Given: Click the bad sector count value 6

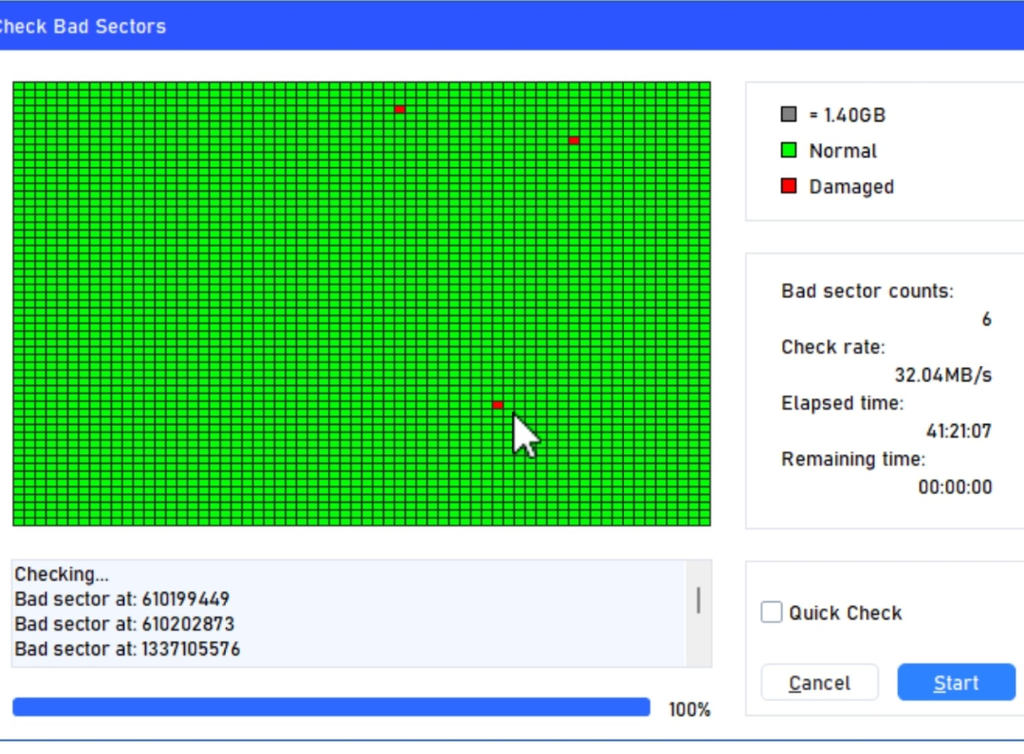Looking at the screenshot, I should (986, 320).
